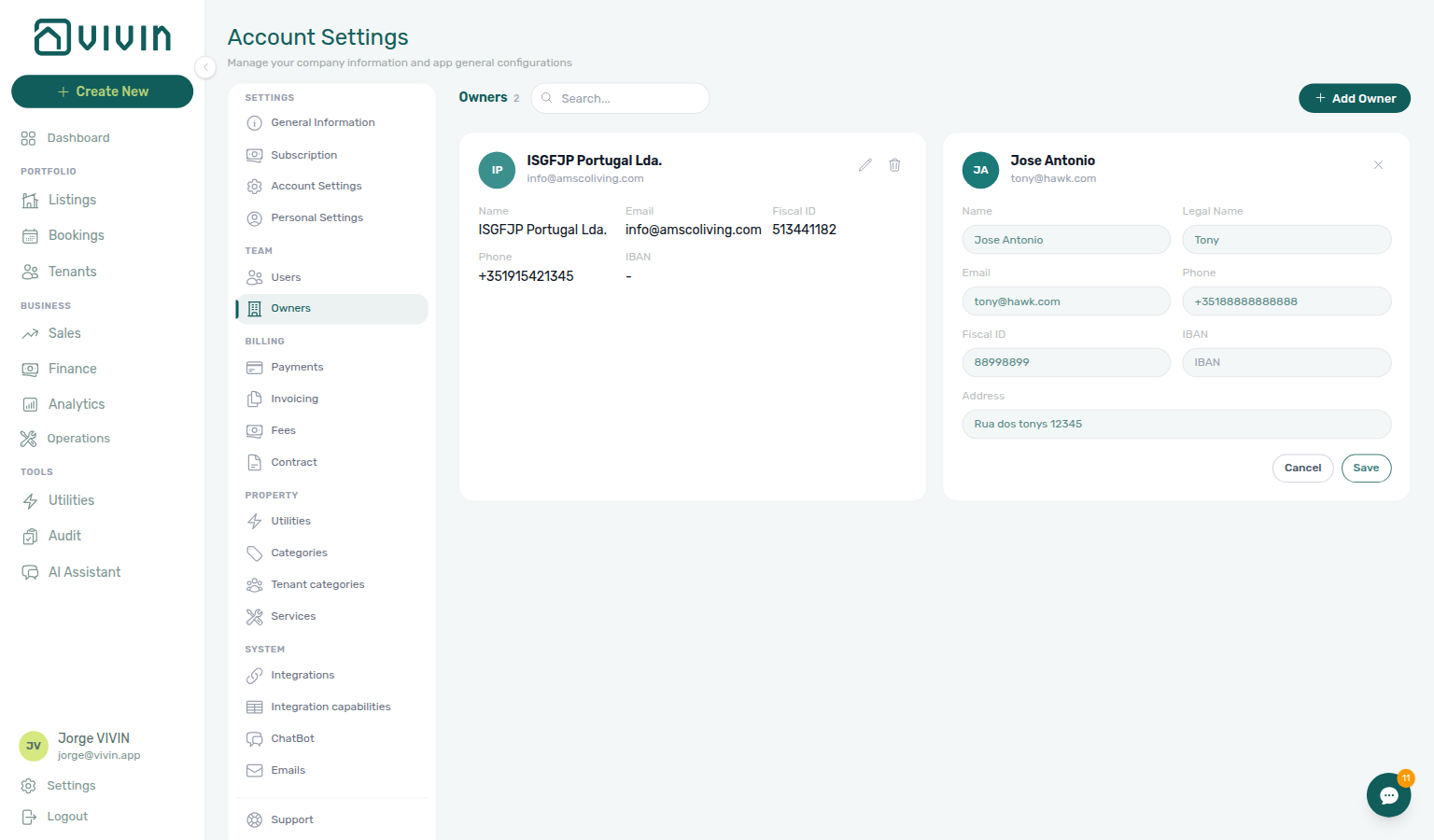Click the Name field with Jose Antonio
Image resolution: width=1434 pixels, height=840 pixels.
click(x=1066, y=240)
